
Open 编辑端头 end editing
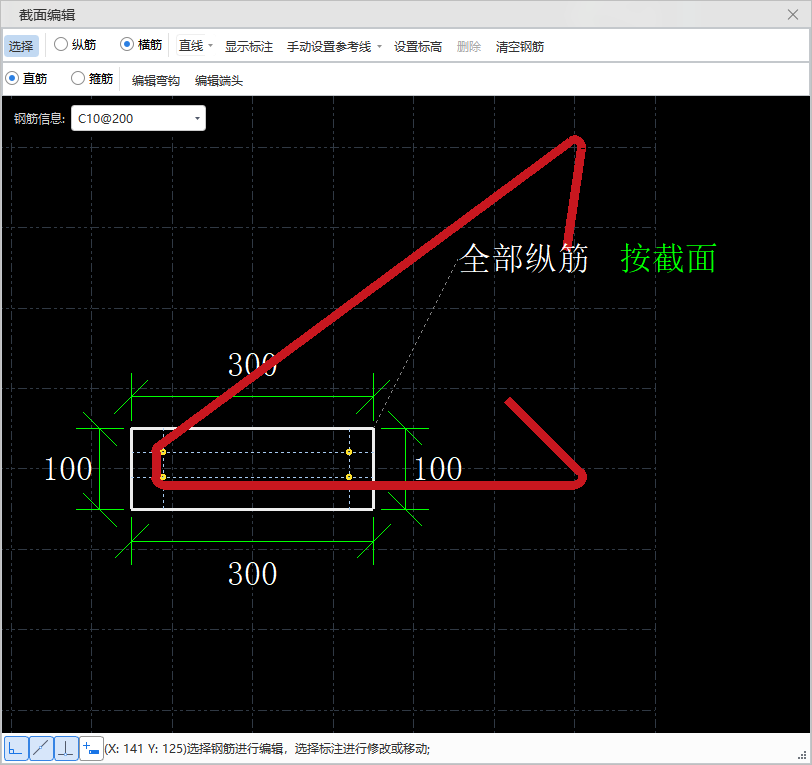point(219,80)
